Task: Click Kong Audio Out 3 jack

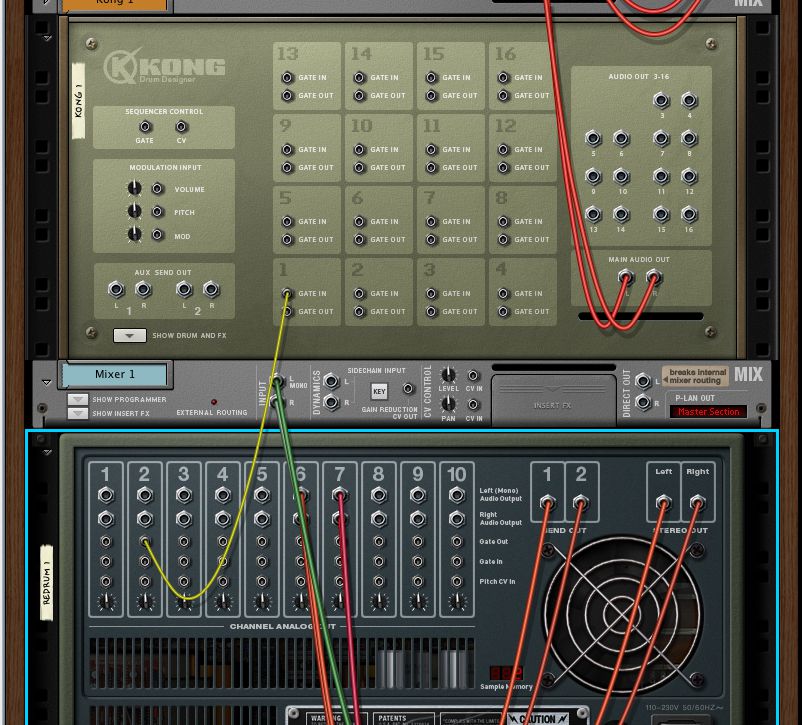Action: click(x=661, y=100)
